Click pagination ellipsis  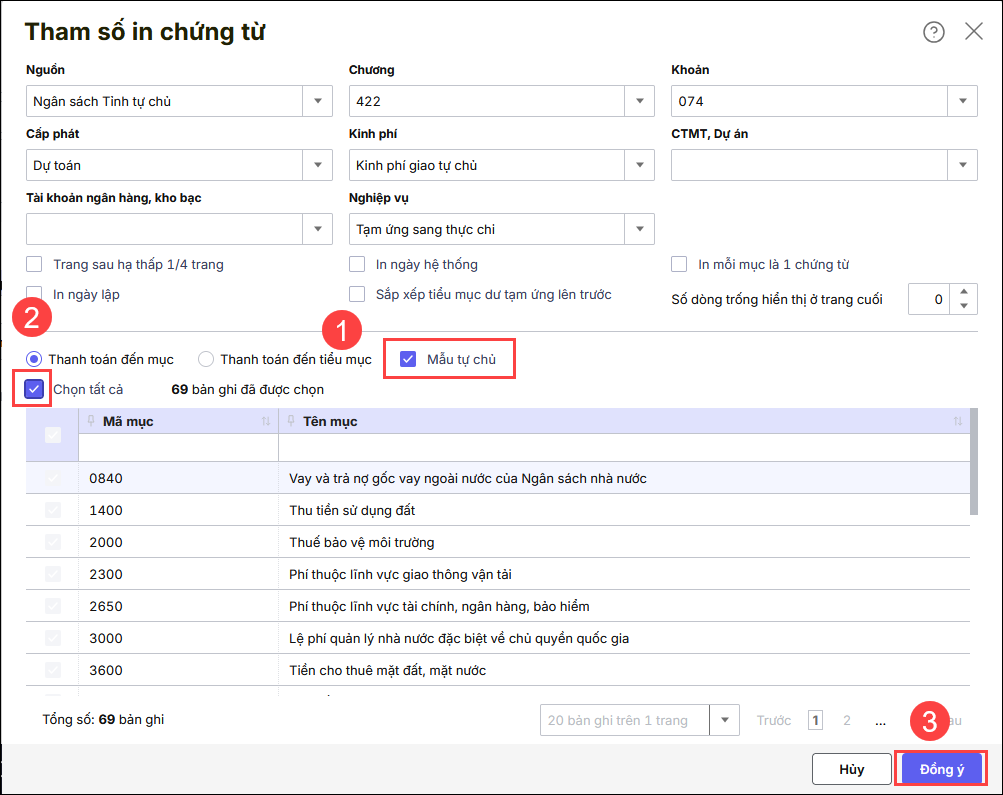881,721
